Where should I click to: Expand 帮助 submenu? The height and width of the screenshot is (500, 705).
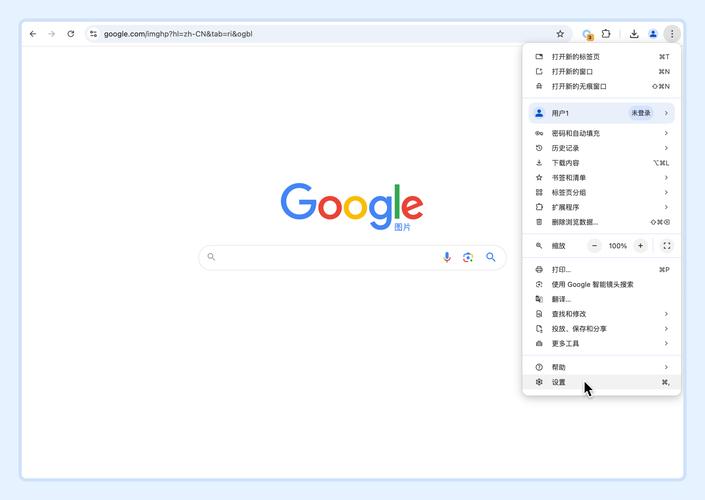click(x=602, y=367)
